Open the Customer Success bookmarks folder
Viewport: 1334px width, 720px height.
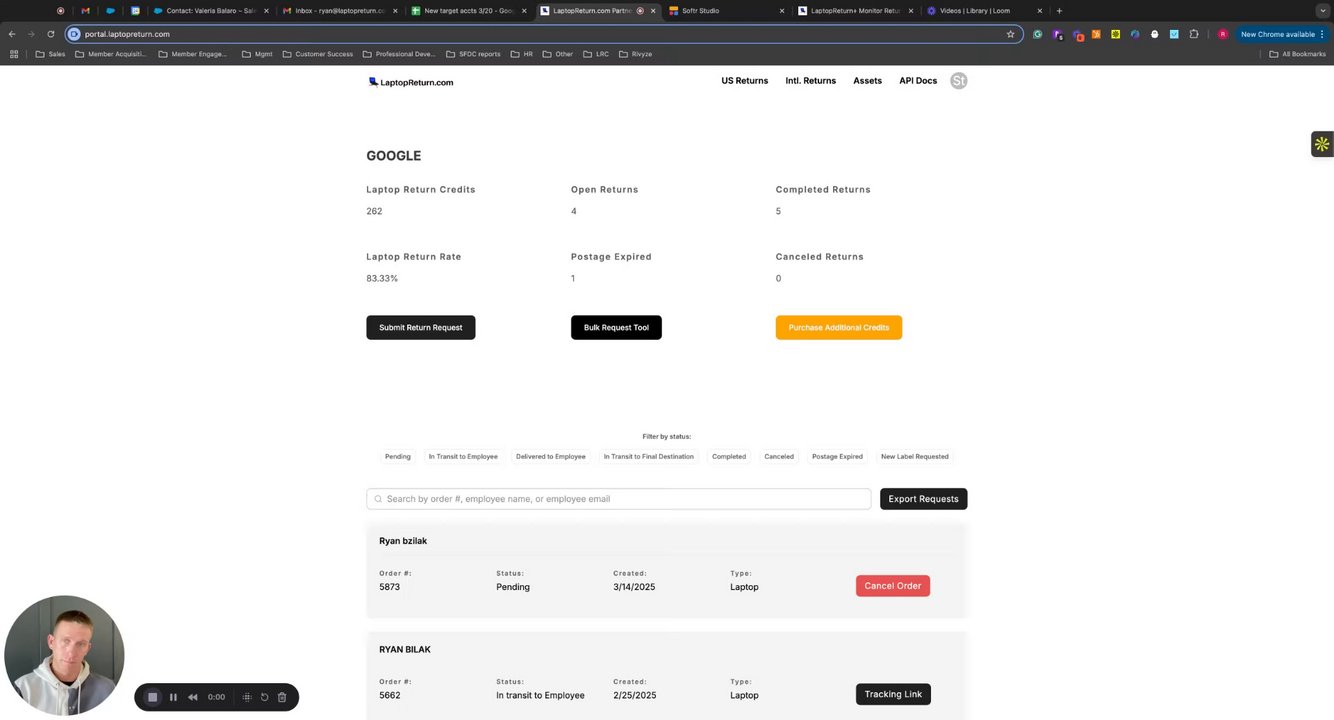[x=317, y=54]
